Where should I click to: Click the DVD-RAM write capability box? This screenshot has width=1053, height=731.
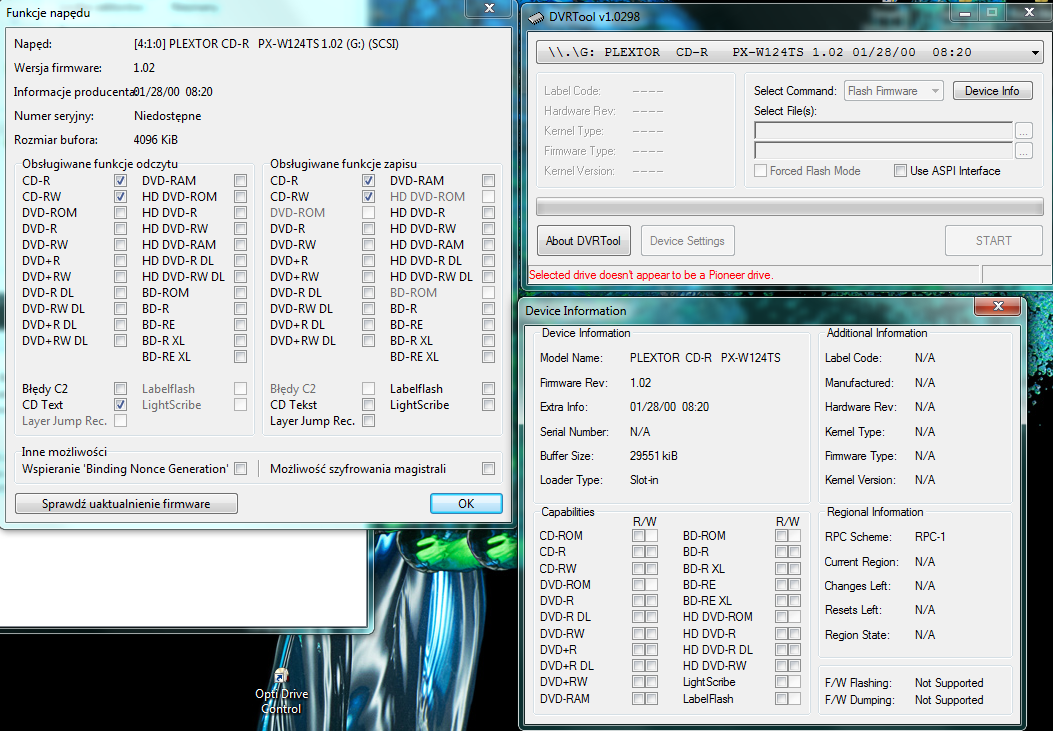click(651, 699)
